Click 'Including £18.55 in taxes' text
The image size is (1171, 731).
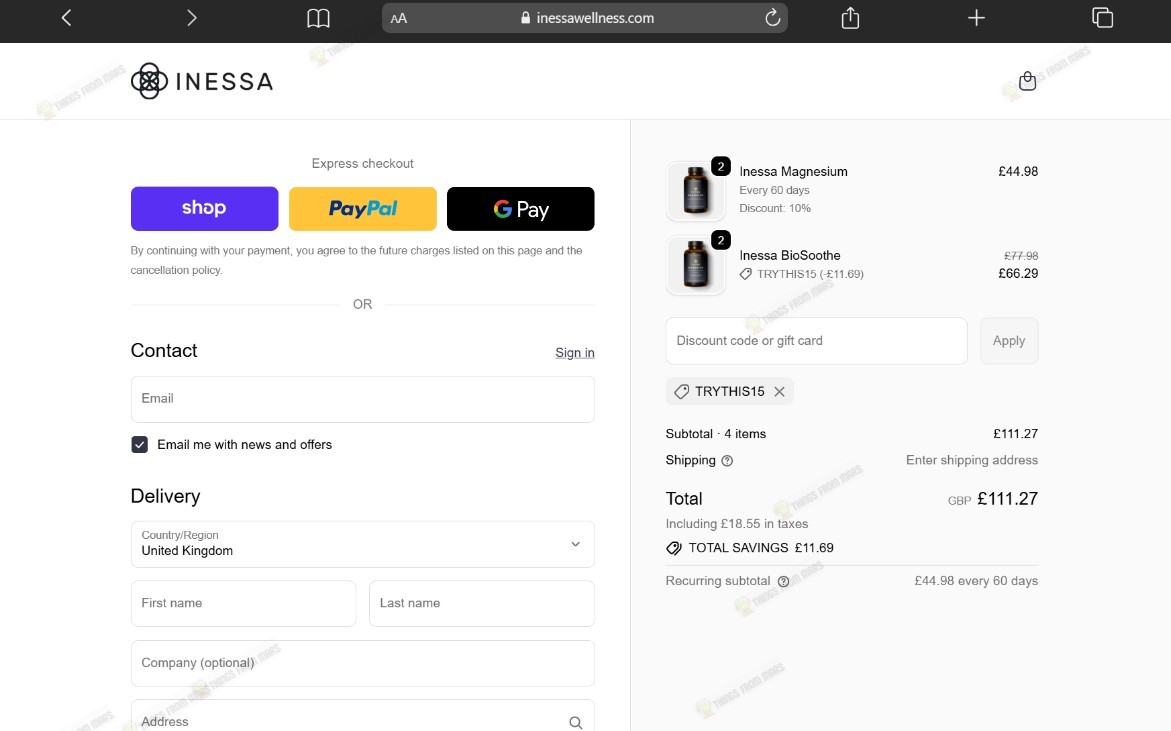736,524
